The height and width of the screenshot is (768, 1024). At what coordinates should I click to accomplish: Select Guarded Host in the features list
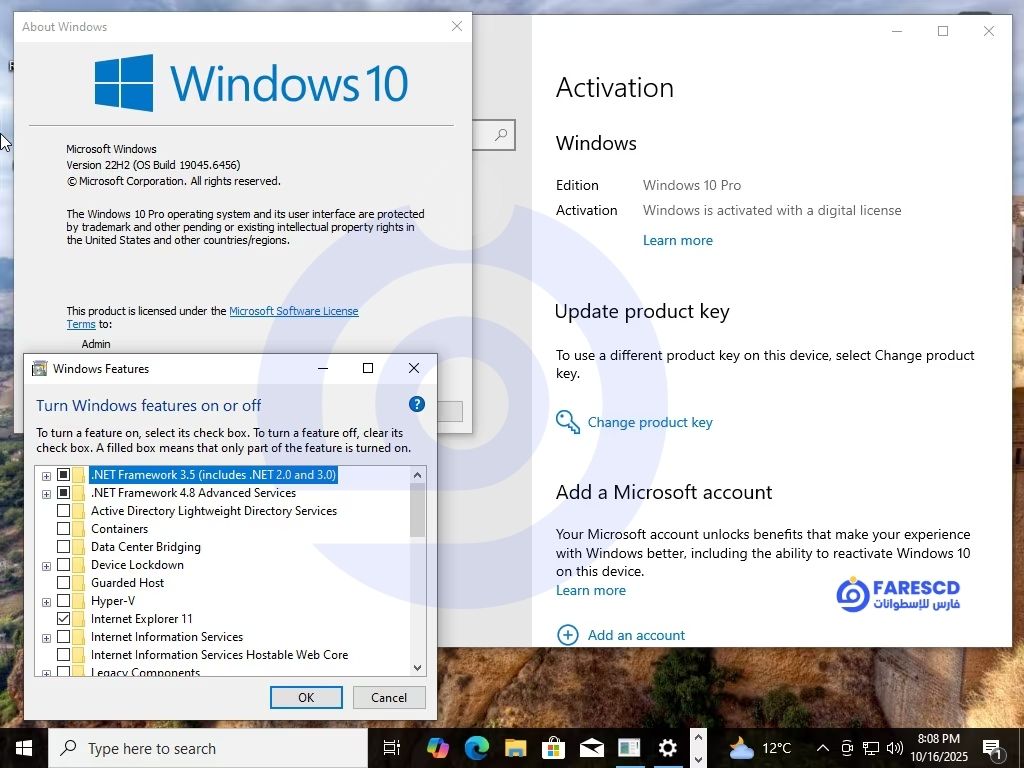click(127, 583)
